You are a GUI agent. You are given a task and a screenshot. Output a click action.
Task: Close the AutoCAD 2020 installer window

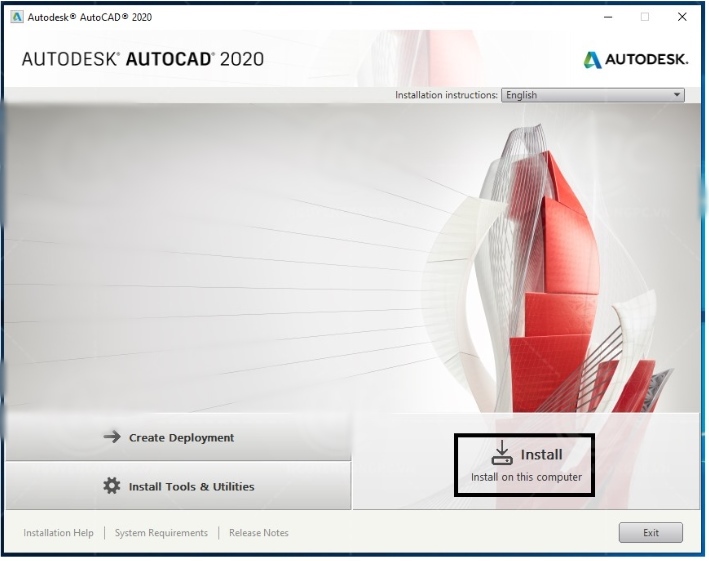point(682,17)
